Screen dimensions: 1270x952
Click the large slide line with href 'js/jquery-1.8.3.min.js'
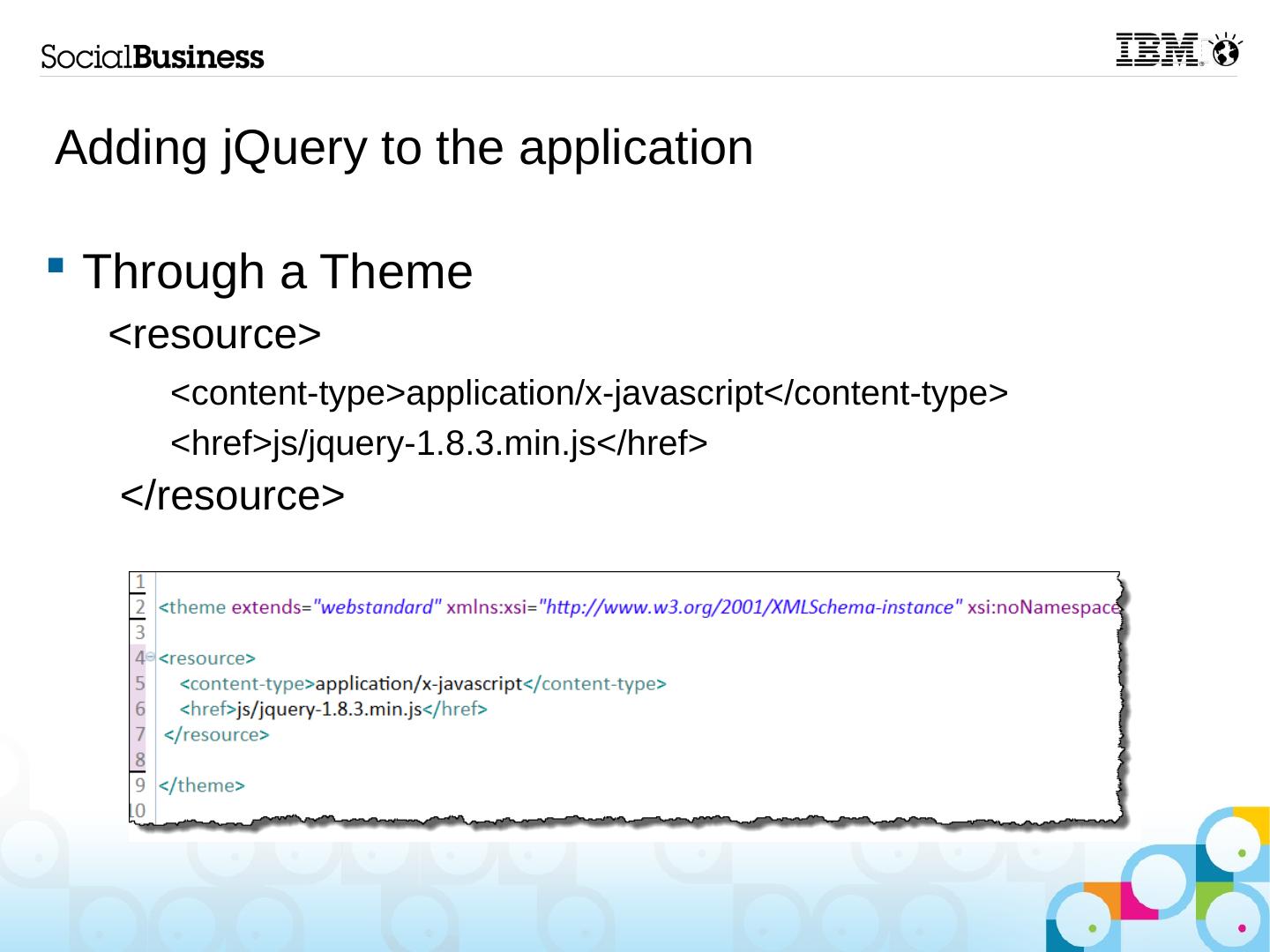(439, 443)
